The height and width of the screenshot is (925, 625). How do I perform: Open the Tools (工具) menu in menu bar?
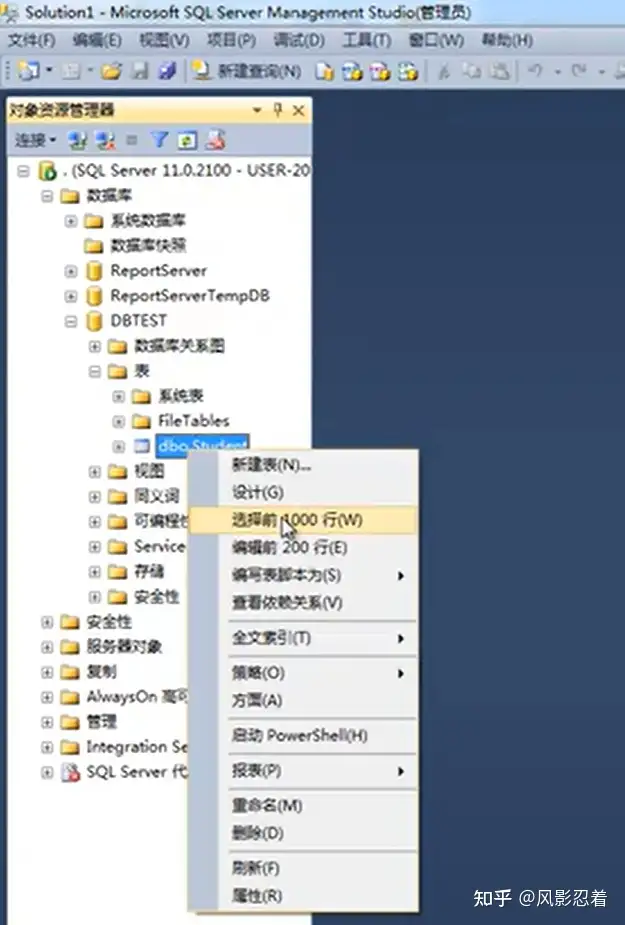[x=367, y=40]
